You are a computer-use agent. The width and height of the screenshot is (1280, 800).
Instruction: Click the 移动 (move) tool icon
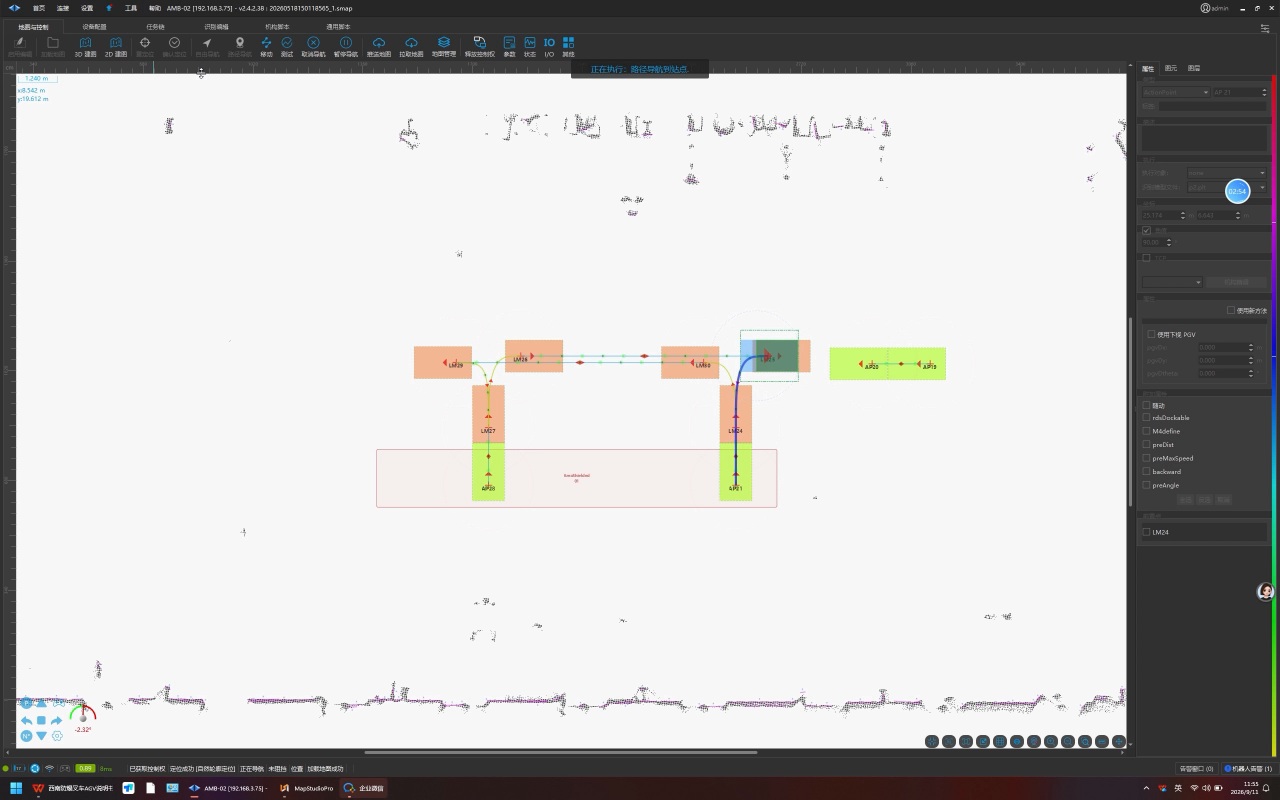[x=266, y=47]
